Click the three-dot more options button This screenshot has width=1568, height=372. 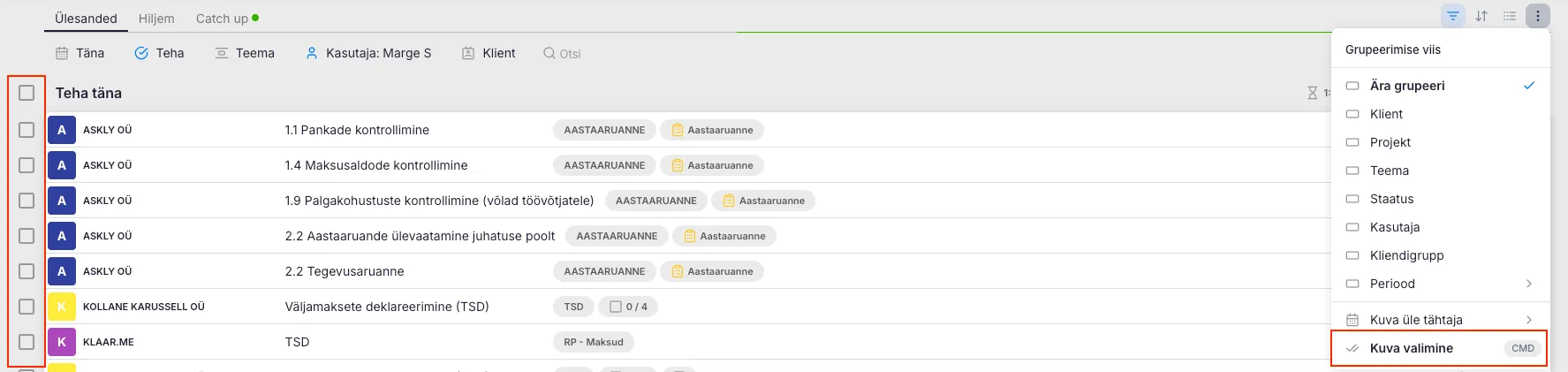point(1538,16)
